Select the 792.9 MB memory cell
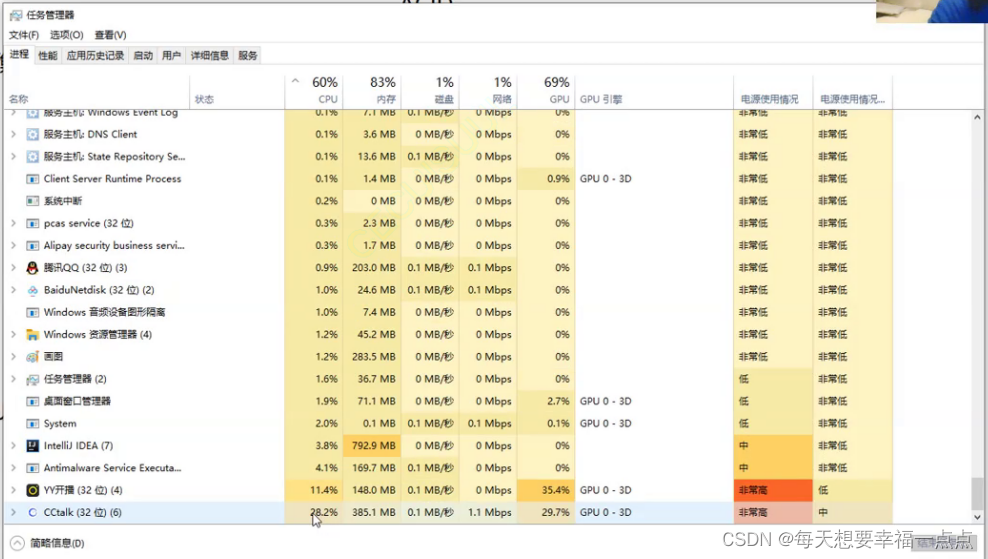The image size is (988, 559). (x=372, y=446)
